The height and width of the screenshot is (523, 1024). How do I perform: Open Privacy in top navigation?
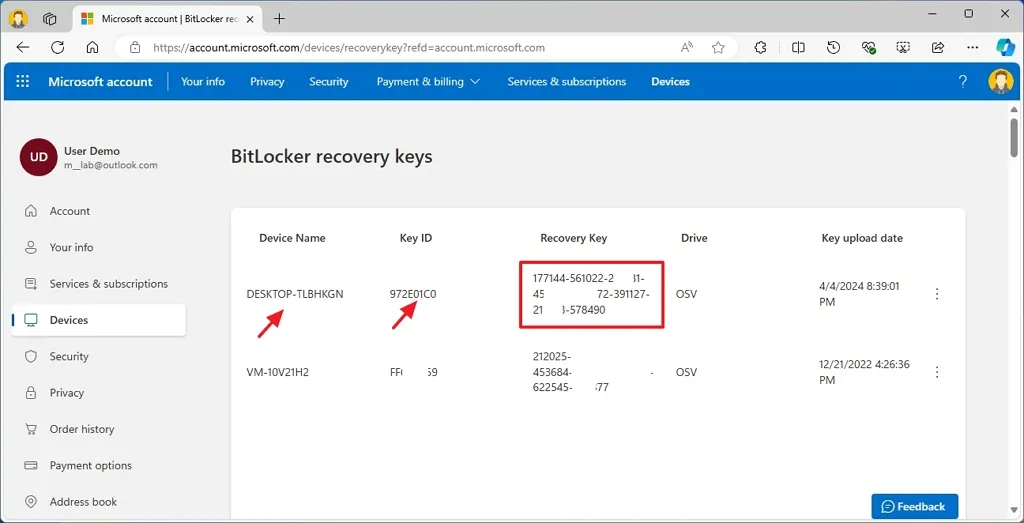click(267, 82)
